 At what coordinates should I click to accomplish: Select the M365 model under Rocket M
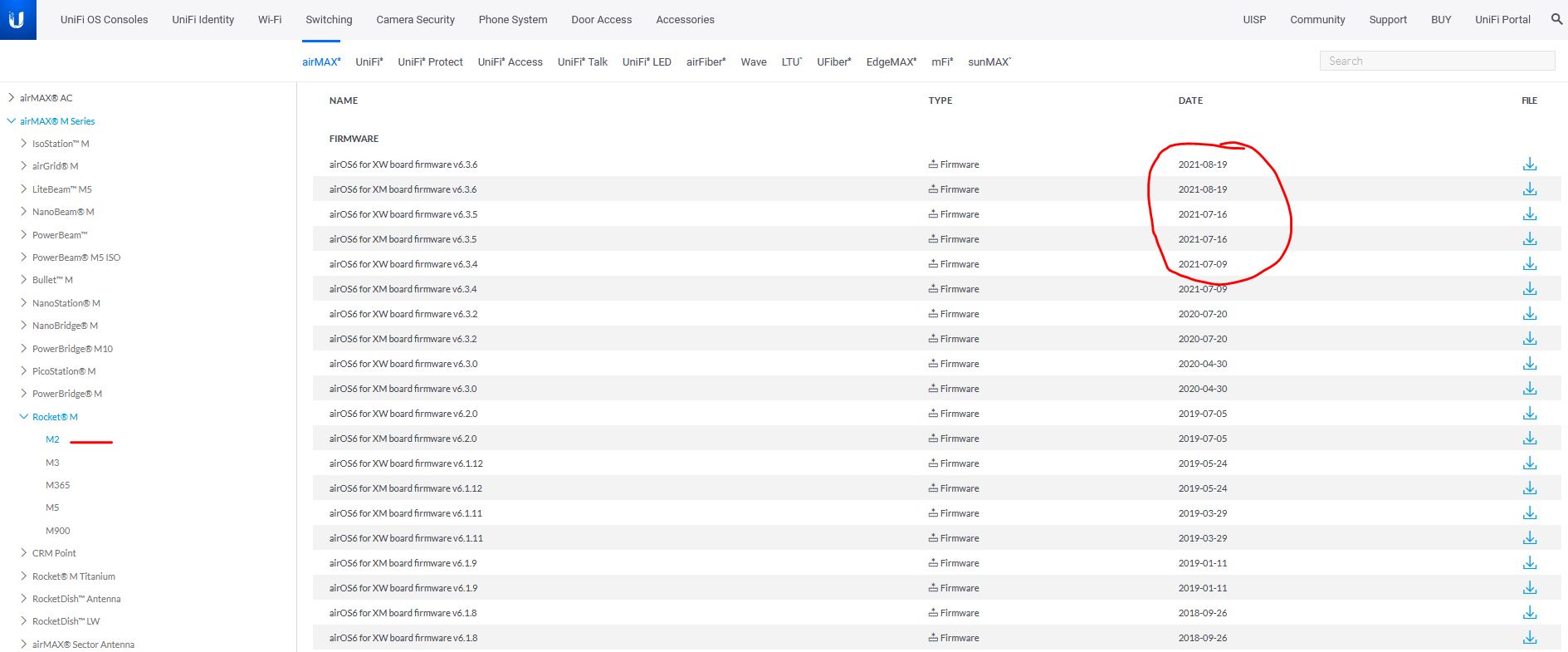(x=57, y=485)
